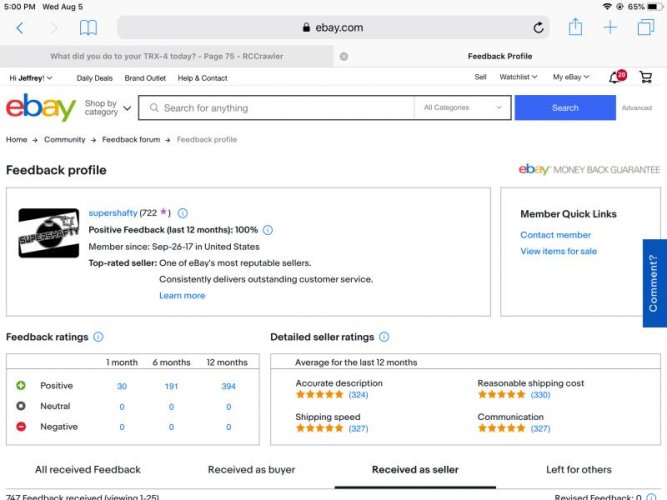Click the red Negative minus icon
Viewport: 667px width, 500px height.
point(21,426)
